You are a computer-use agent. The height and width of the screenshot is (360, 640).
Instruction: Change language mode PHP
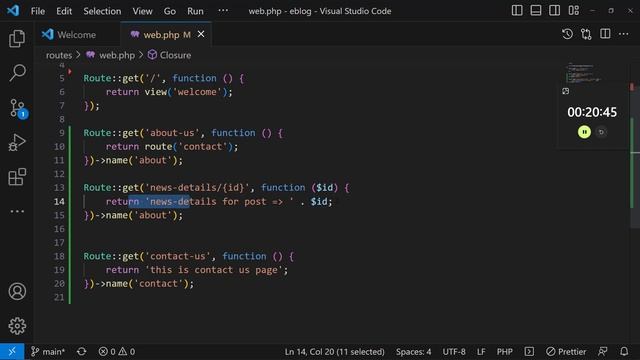(x=504, y=351)
